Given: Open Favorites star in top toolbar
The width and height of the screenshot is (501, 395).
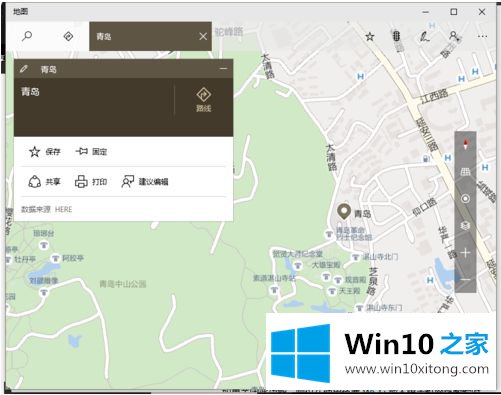Looking at the screenshot, I should pyautogui.click(x=370, y=36).
